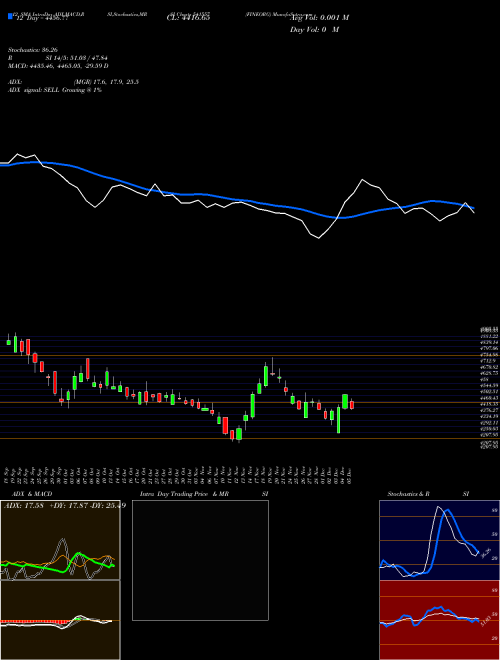Click the 'Avg Vol: 0.001 M' label
Viewport: 500px width, 660px height.
click(x=319, y=17)
